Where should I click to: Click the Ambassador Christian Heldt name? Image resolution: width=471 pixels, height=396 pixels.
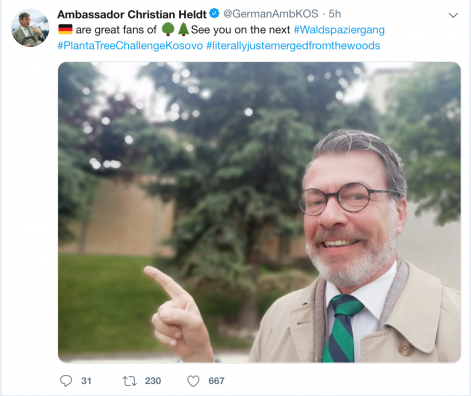[x=132, y=14]
